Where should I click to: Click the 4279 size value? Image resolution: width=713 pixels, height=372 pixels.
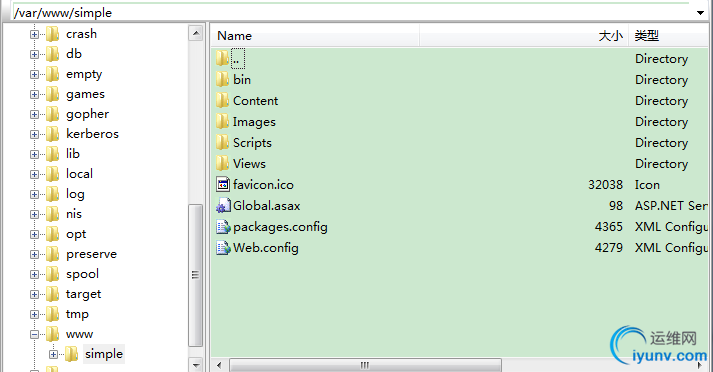pyautogui.click(x=608, y=247)
